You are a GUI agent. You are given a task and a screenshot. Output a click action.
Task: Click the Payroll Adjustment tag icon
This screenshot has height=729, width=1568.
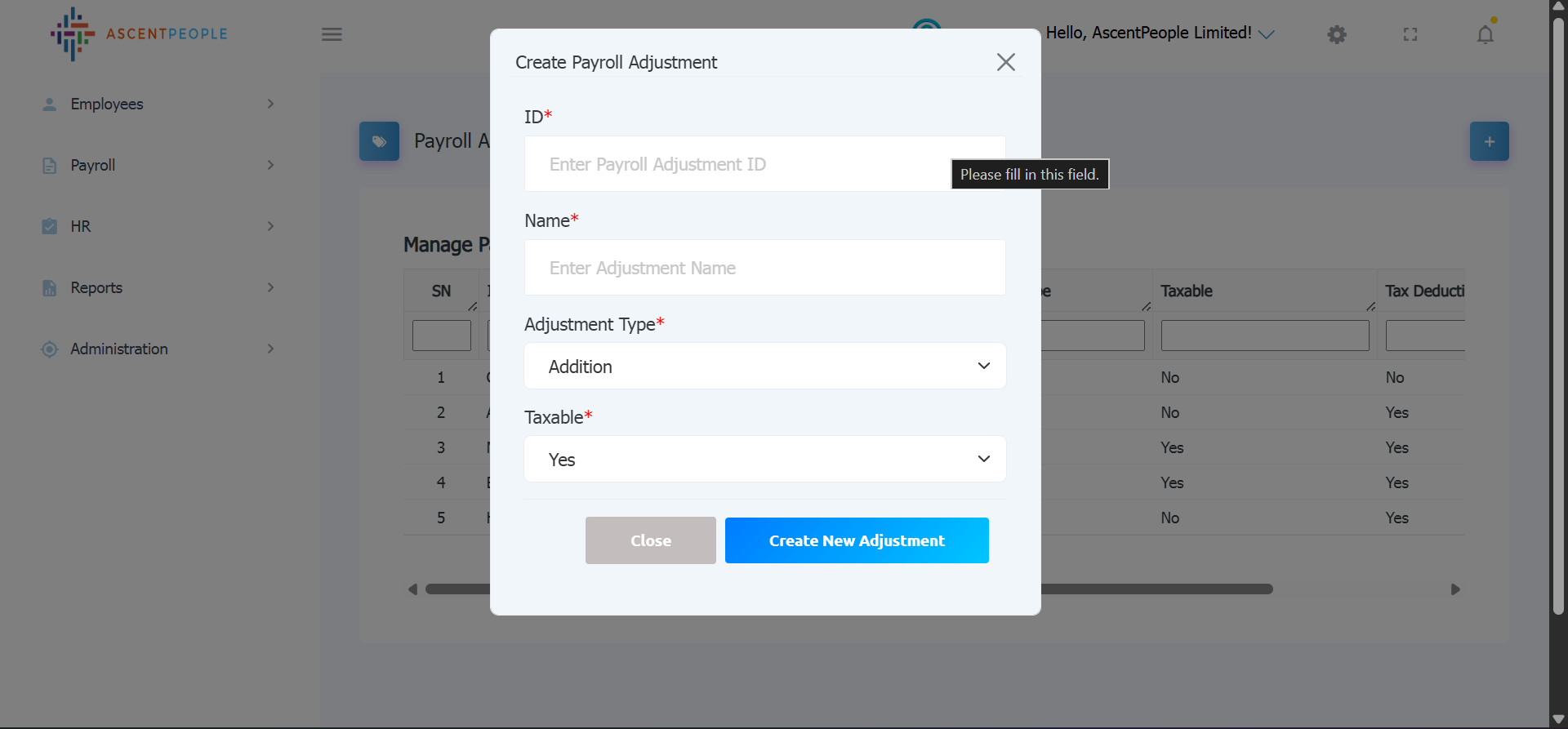tap(379, 141)
